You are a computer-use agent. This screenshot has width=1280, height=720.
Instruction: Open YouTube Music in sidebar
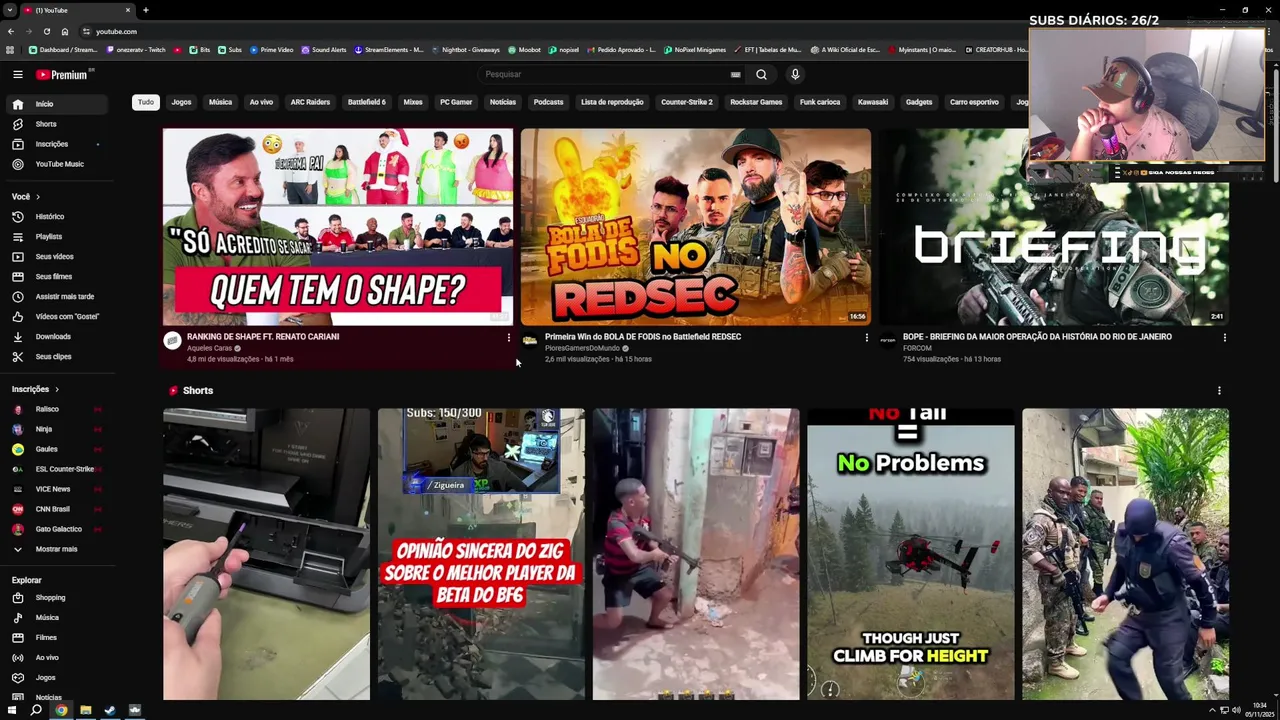click(x=58, y=164)
